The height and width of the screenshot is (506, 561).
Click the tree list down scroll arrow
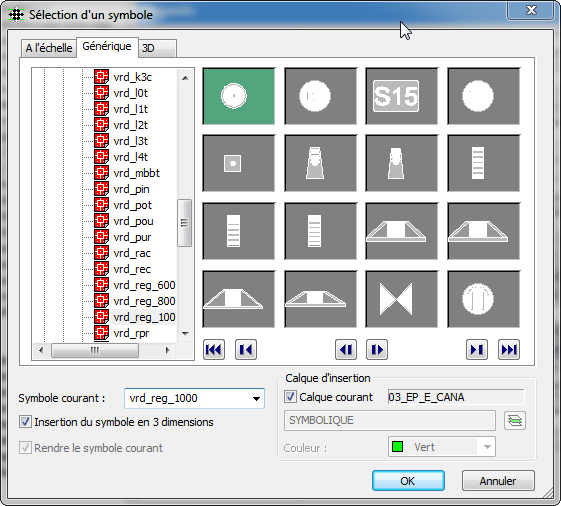[185, 334]
